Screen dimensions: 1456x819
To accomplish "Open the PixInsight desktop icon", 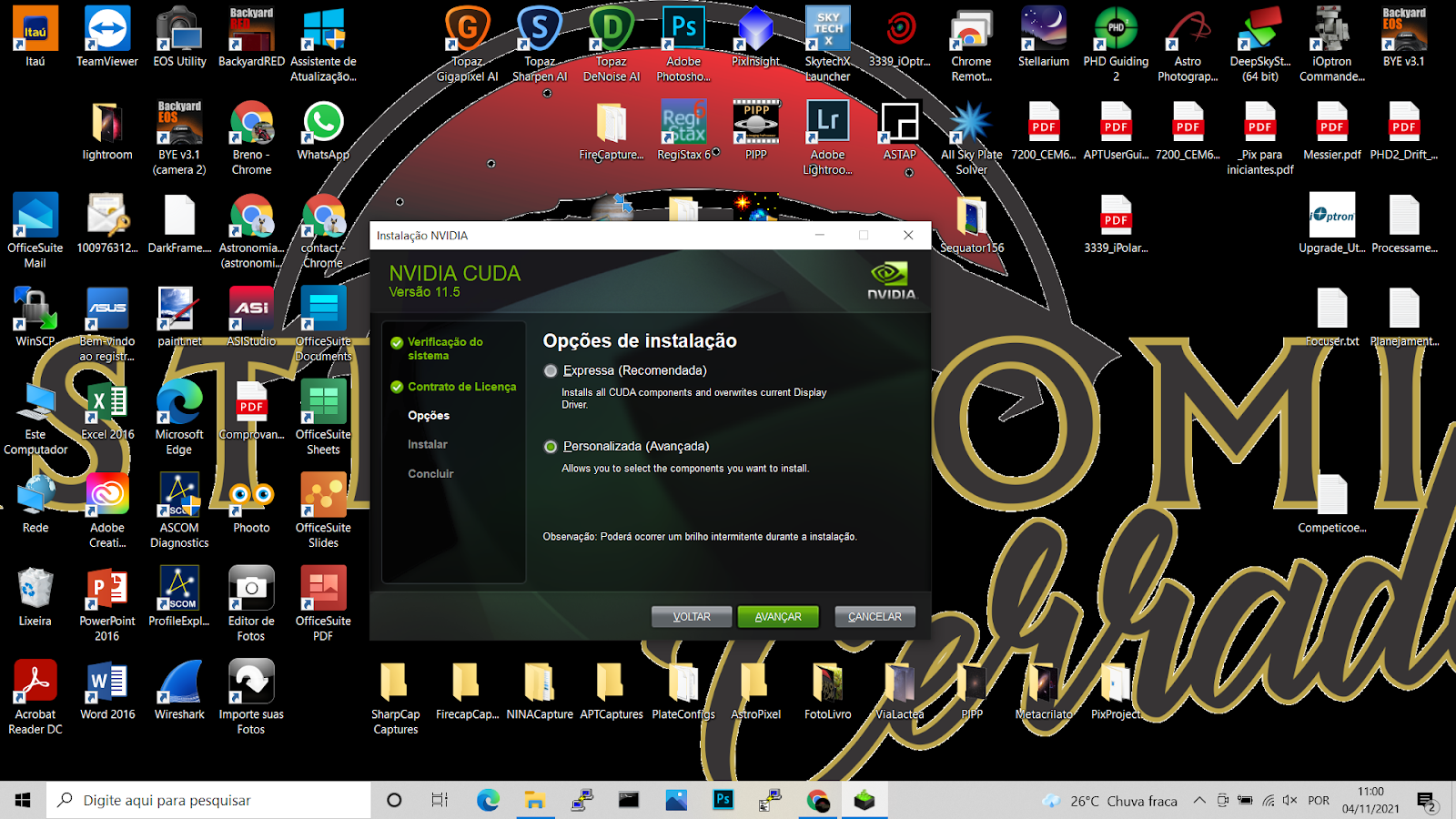I will pos(755,36).
